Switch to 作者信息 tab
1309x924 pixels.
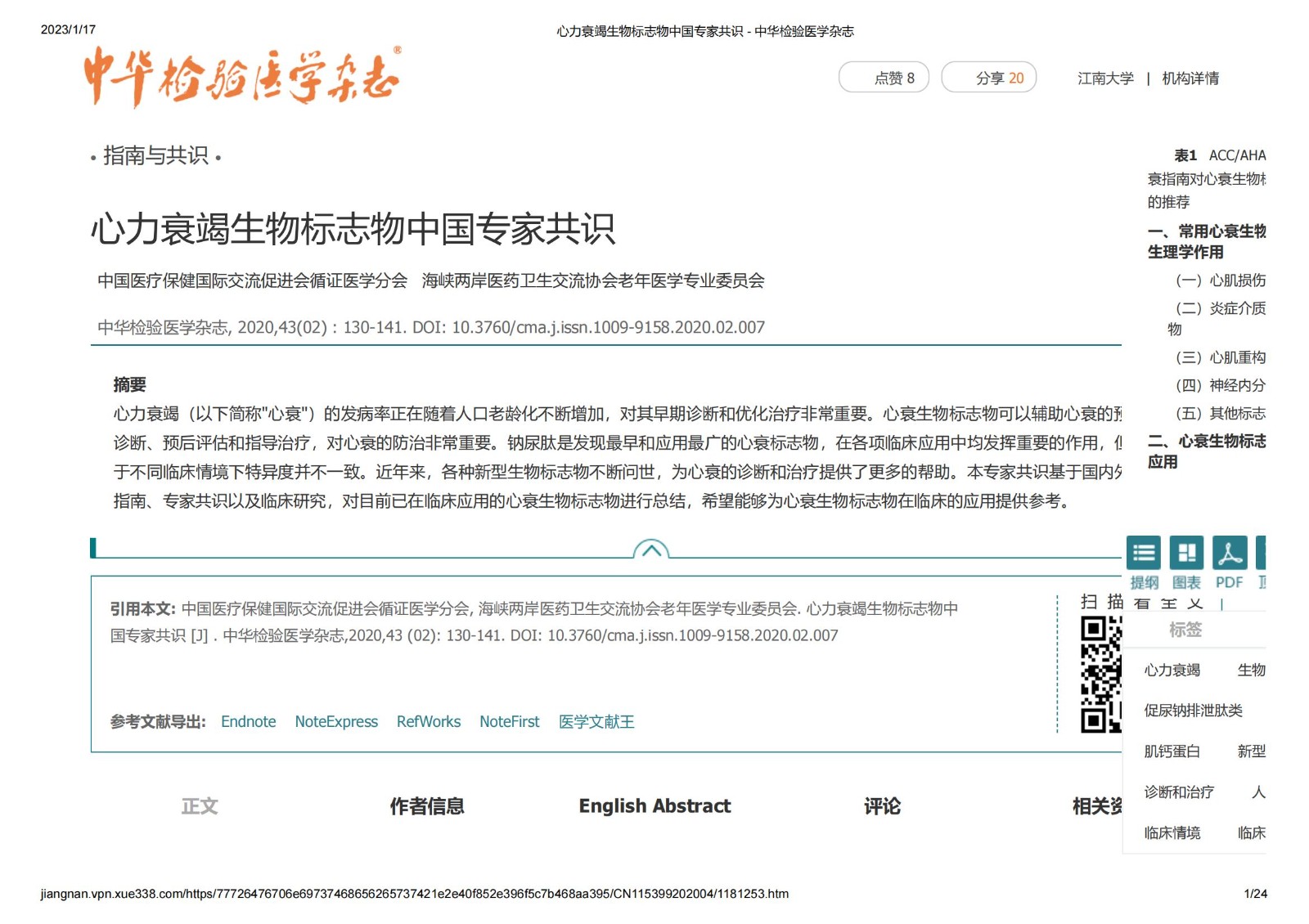tap(427, 806)
